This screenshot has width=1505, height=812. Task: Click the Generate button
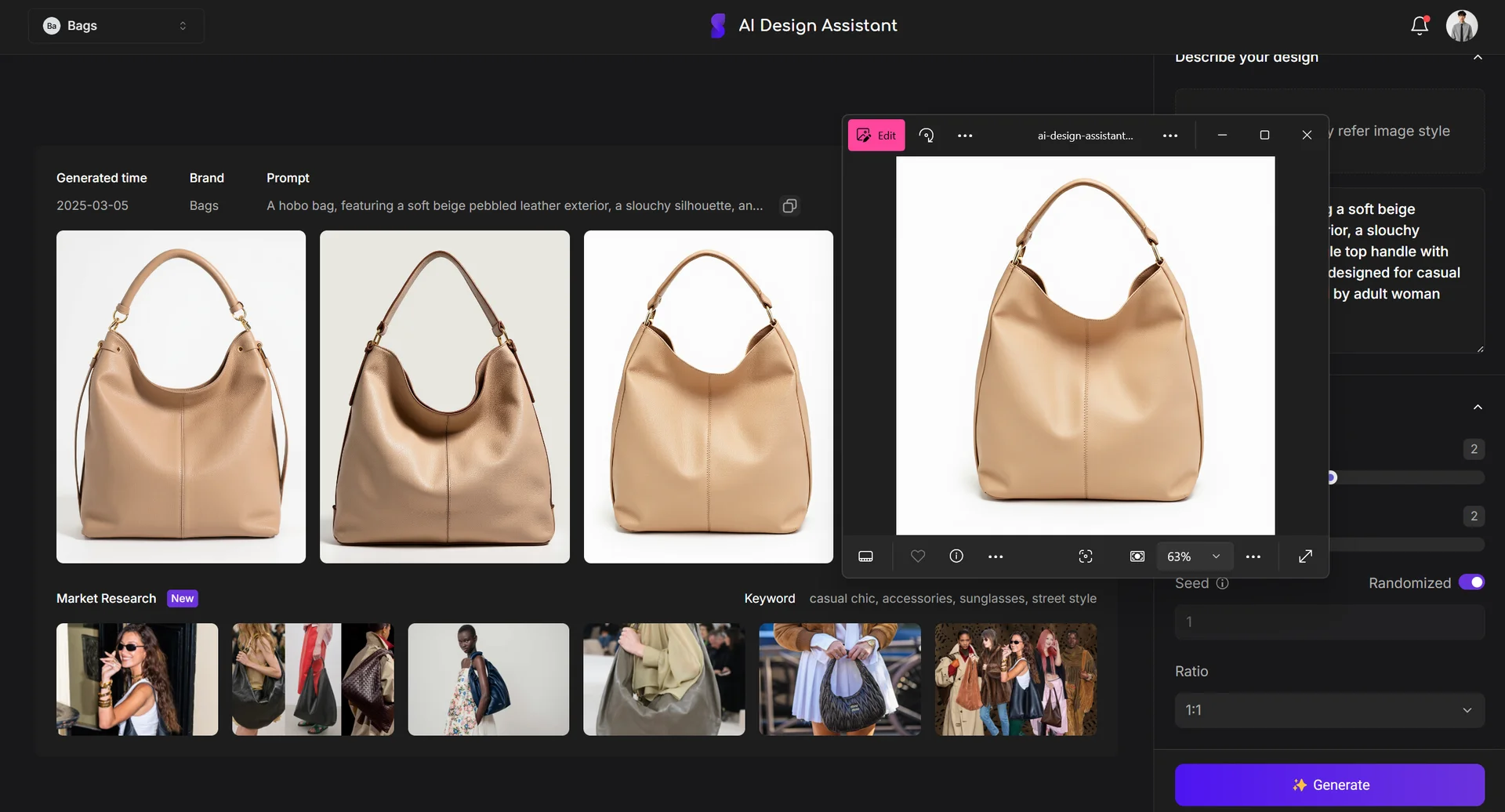(x=1328, y=784)
